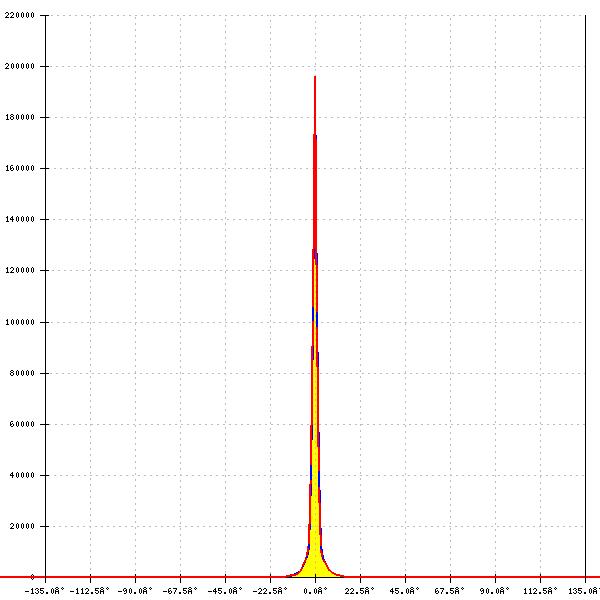Click the 60000 y-axis label
The width and height of the screenshot is (600, 600).
[x=22, y=424]
